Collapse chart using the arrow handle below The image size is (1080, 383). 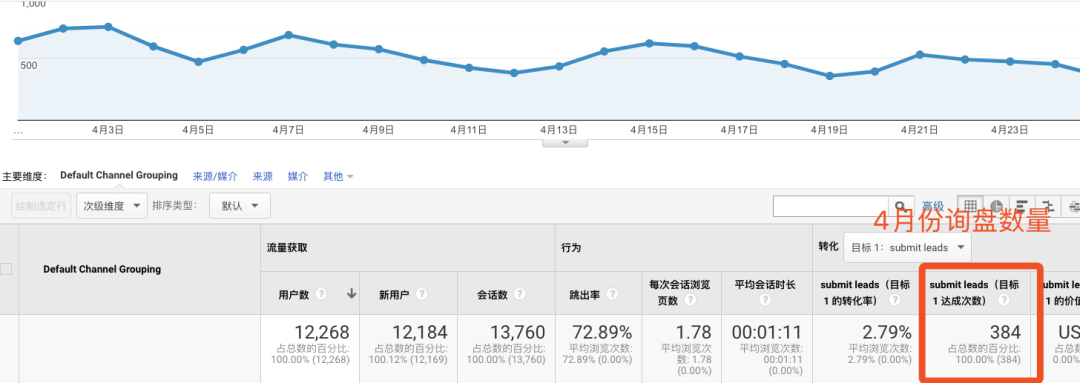pyautogui.click(x=565, y=143)
